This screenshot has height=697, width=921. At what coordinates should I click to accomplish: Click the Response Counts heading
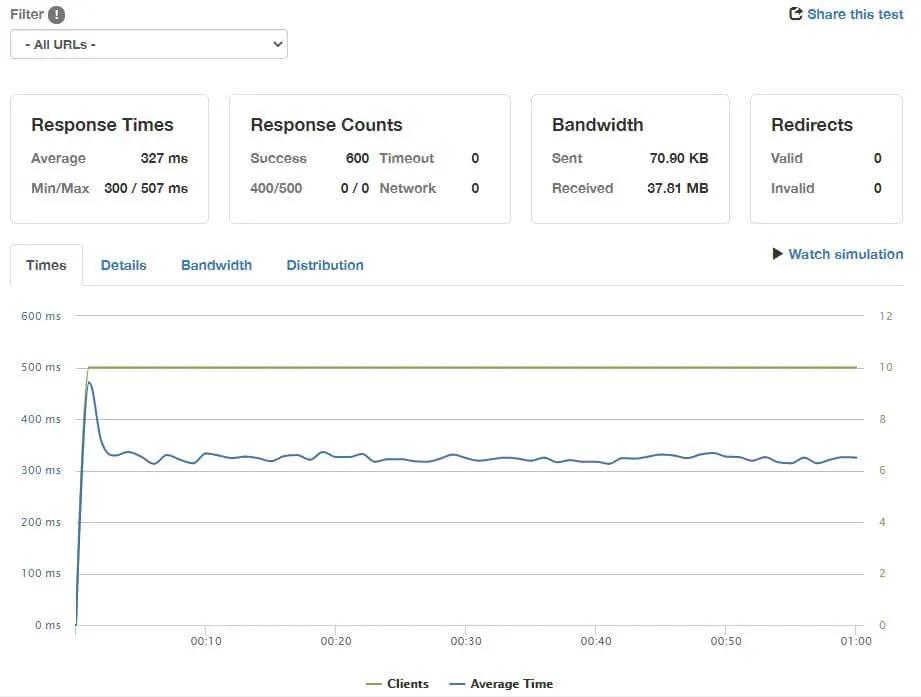click(327, 124)
